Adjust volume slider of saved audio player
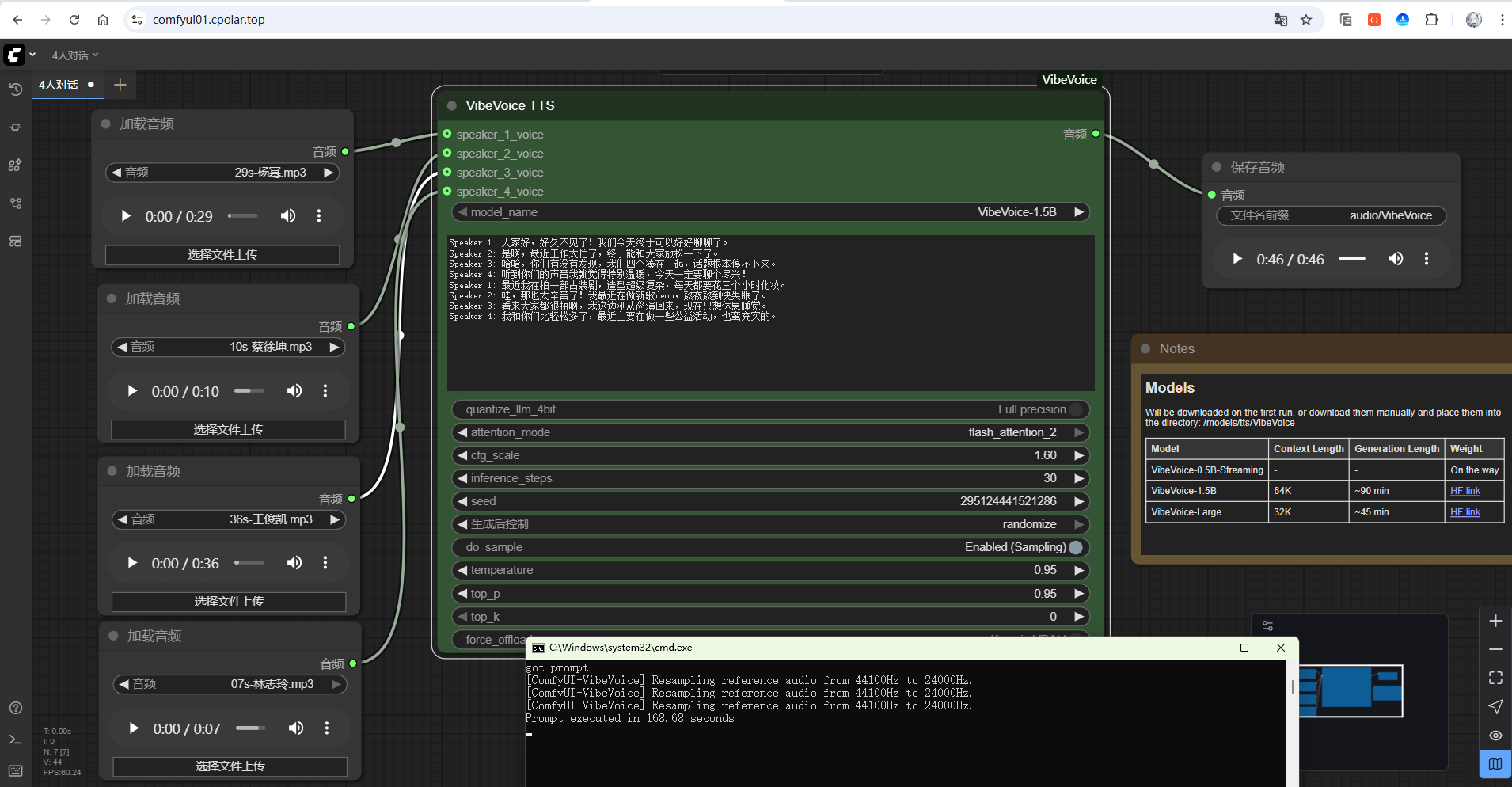Screen dimensions: 1512x787 point(1352,259)
